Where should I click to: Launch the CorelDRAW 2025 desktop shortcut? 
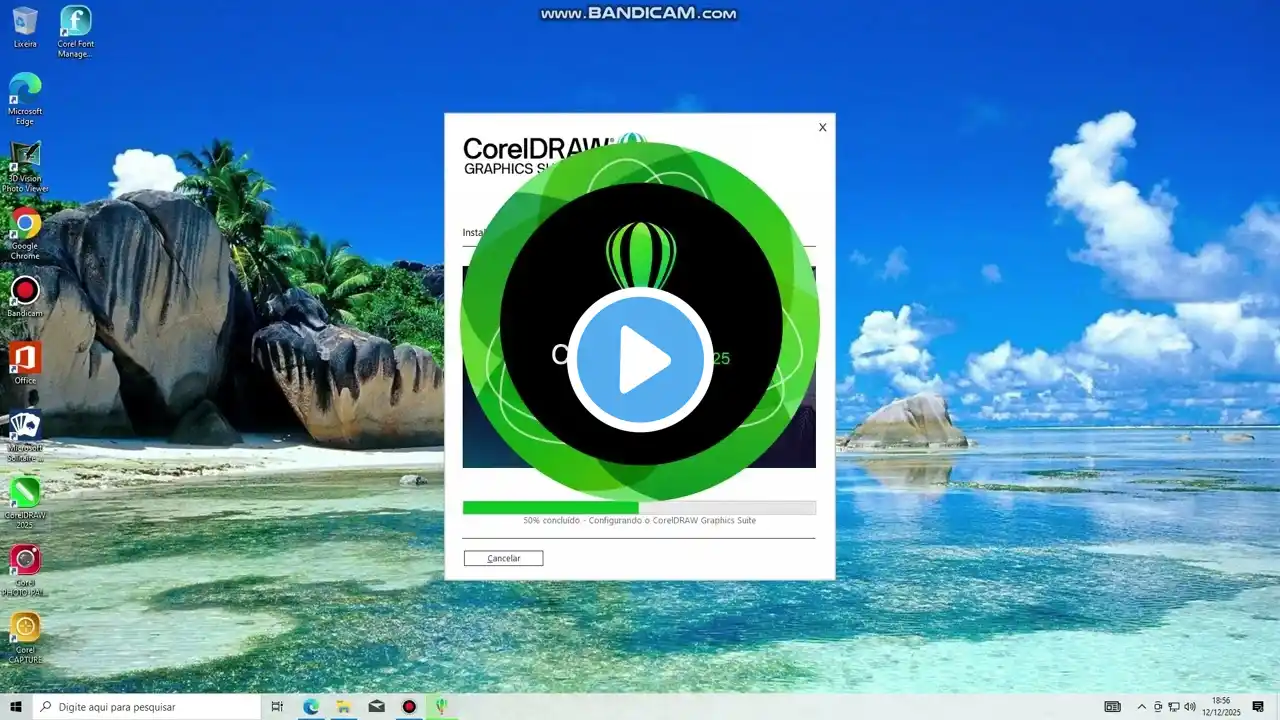click(25, 503)
